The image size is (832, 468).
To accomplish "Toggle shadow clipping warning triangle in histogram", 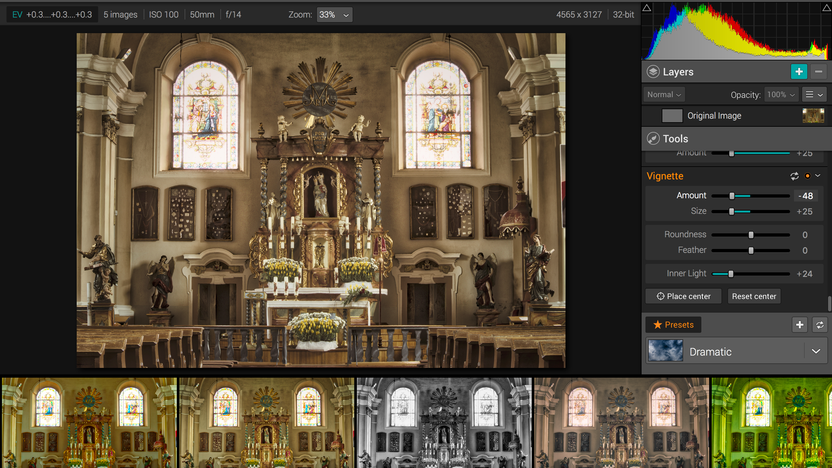I will point(647,8).
